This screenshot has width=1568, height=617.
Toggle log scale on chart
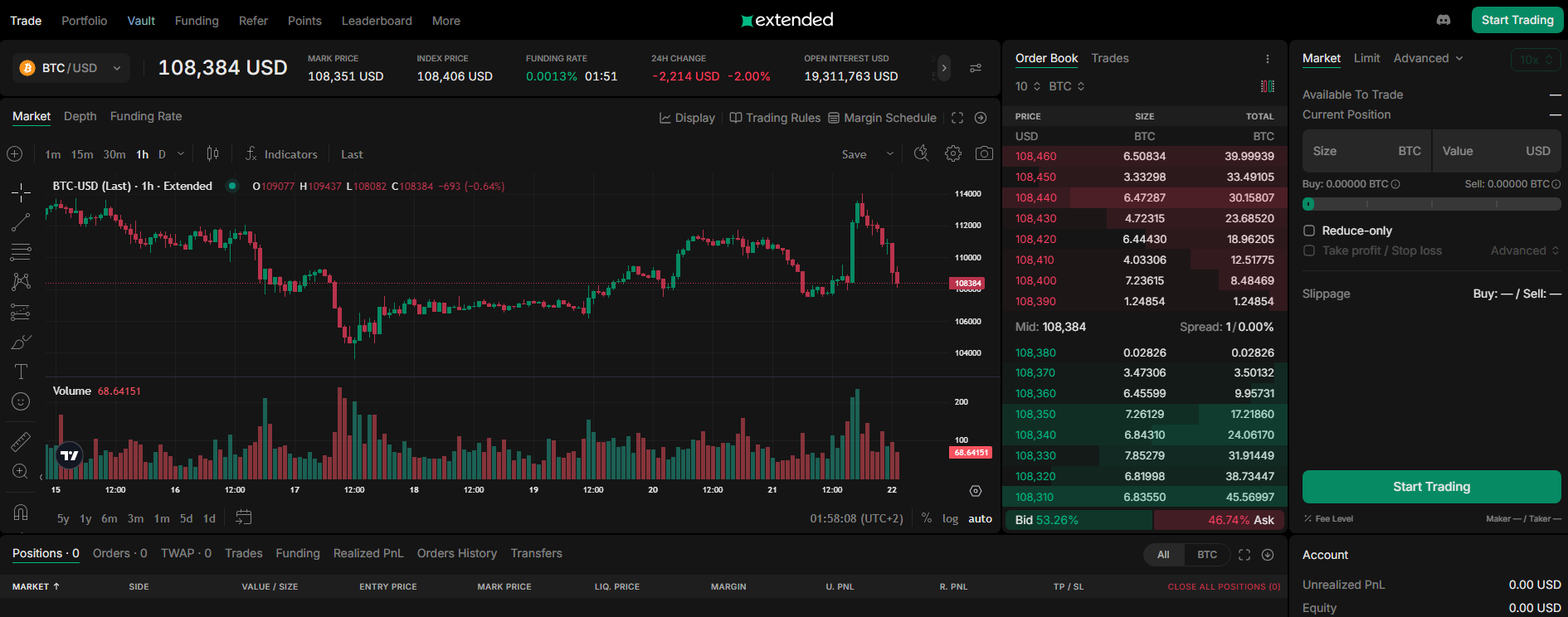pyautogui.click(x=950, y=518)
